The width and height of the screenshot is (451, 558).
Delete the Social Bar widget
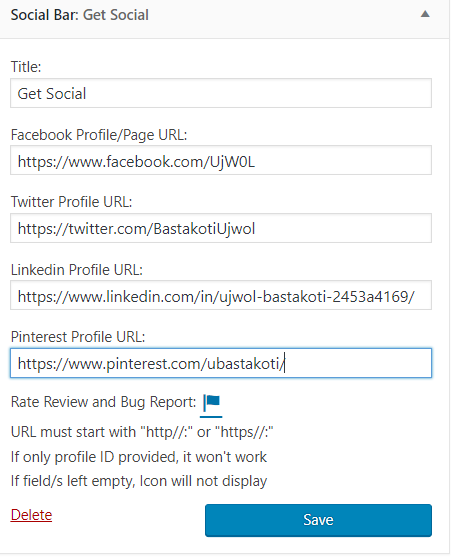(31, 515)
